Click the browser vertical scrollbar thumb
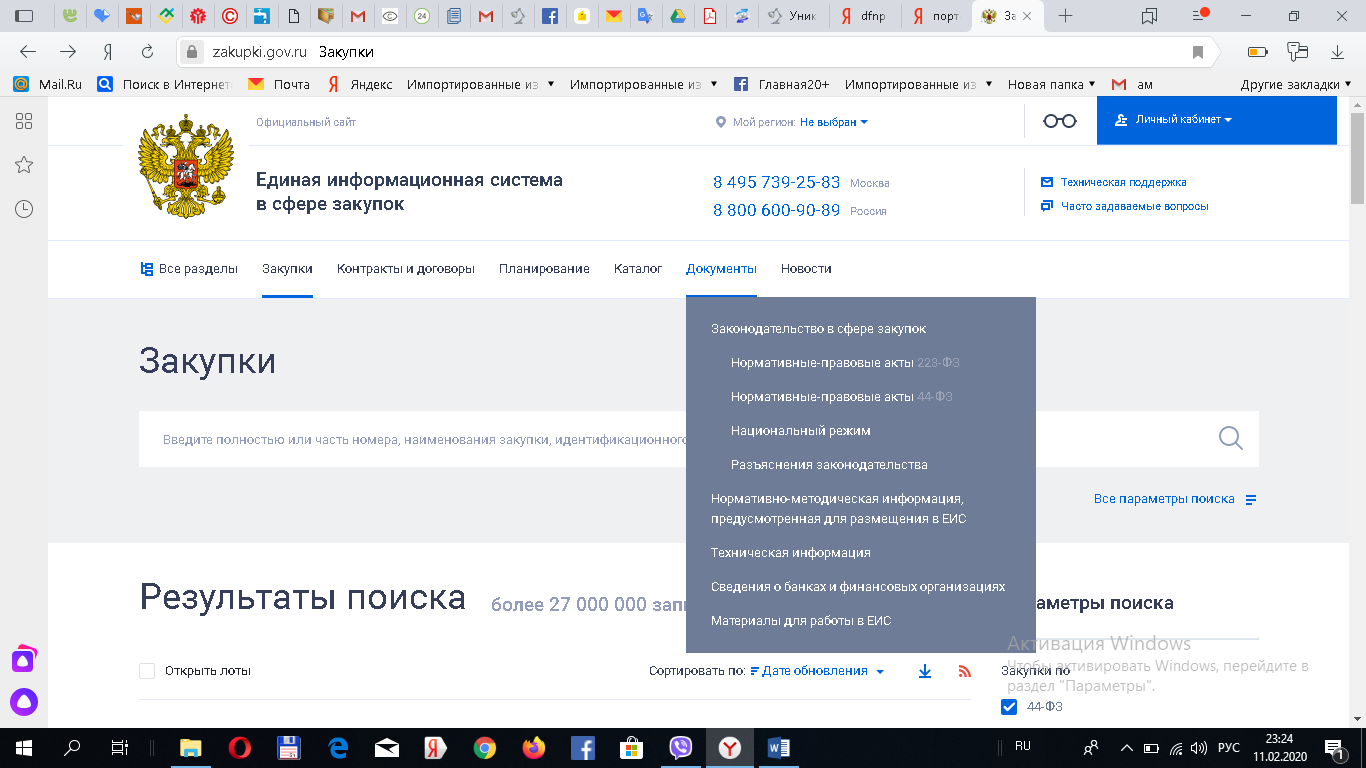Image resolution: width=1366 pixels, height=768 pixels. click(1357, 150)
